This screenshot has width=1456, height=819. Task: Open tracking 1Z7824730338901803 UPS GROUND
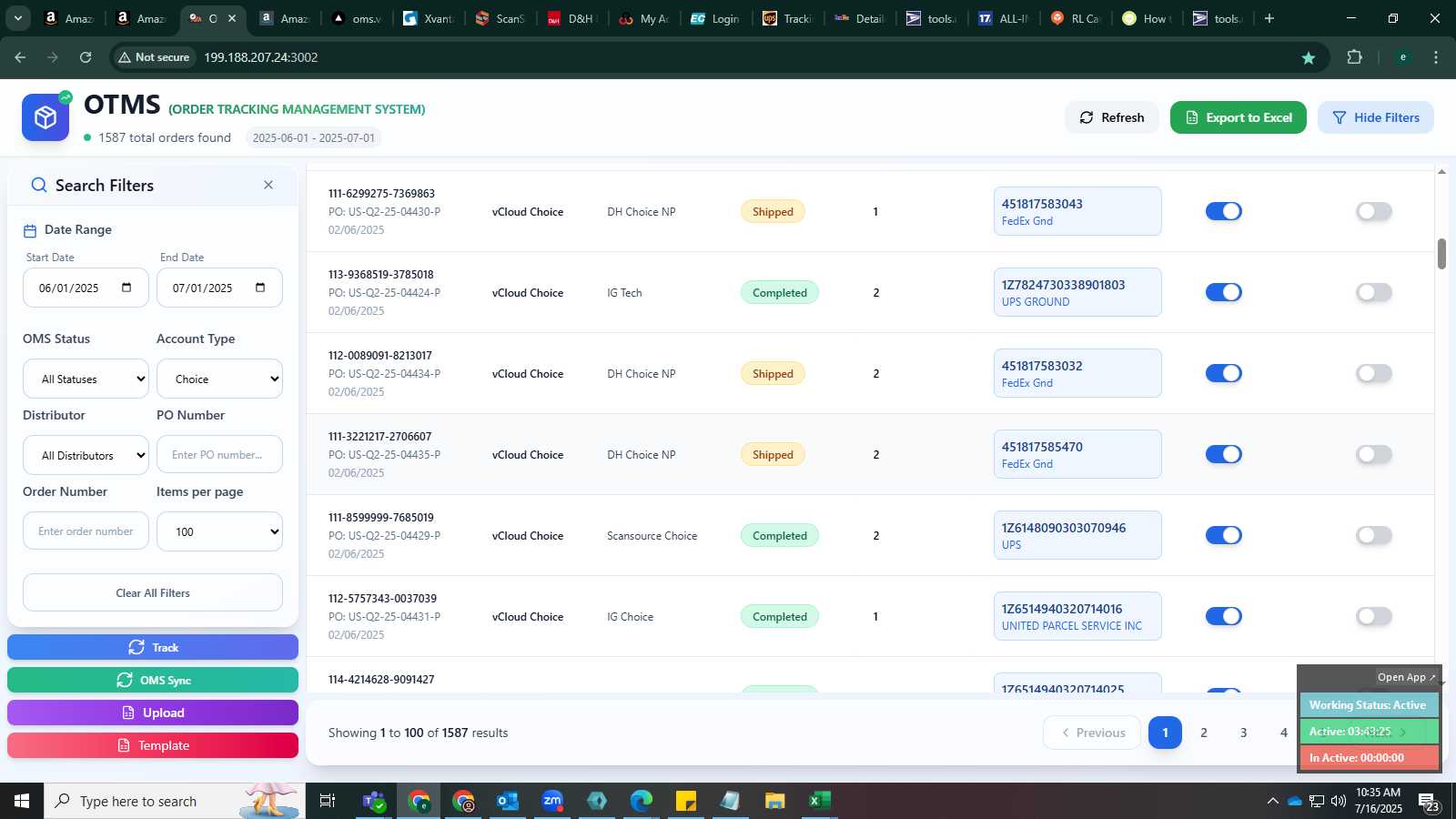(x=1077, y=292)
